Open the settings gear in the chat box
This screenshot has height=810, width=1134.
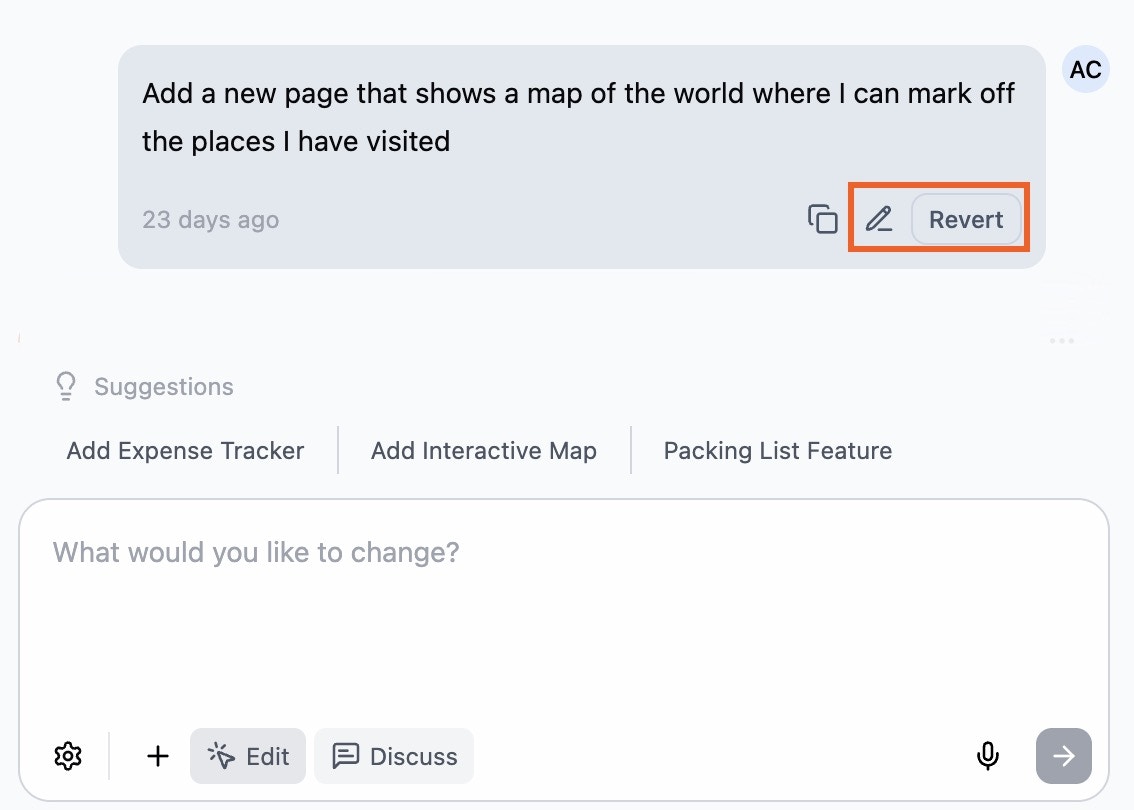(x=68, y=756)
